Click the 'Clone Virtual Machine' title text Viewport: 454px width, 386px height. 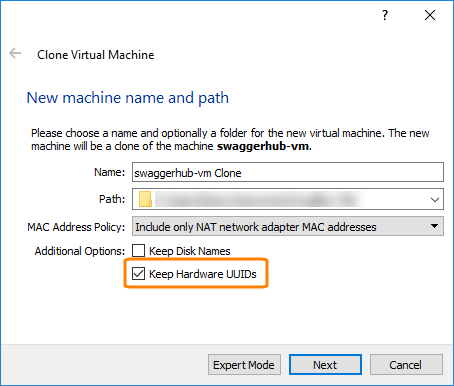point(96,55)
